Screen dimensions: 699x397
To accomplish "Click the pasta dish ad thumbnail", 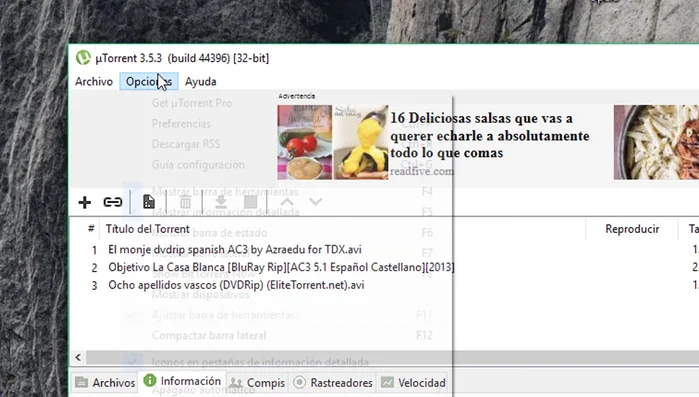I will point(656,142).
